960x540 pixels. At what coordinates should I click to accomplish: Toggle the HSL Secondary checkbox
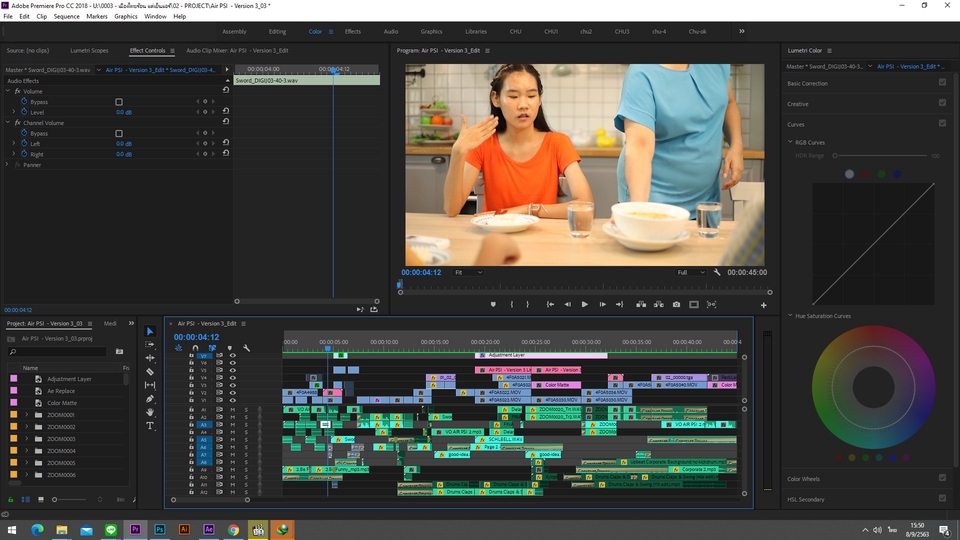click(942, 498)
